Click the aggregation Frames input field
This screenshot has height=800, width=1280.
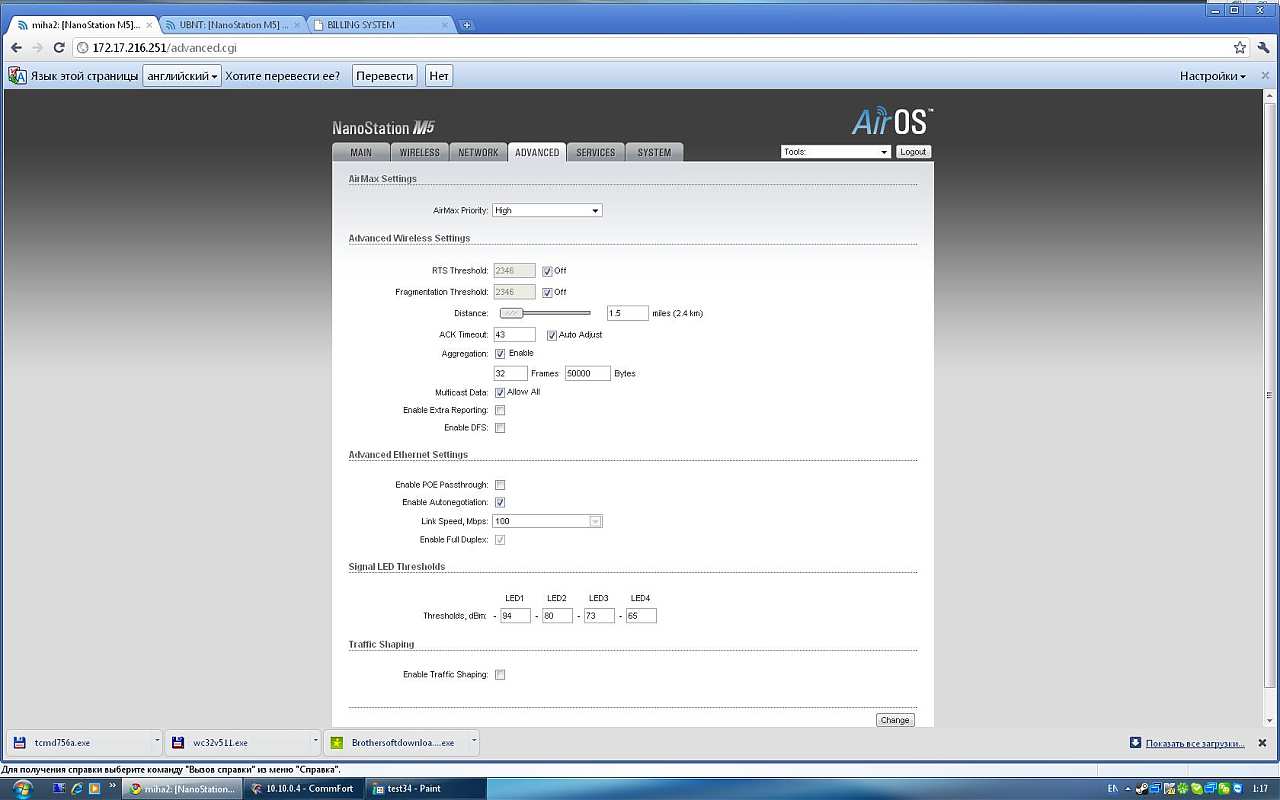point(510,373)
